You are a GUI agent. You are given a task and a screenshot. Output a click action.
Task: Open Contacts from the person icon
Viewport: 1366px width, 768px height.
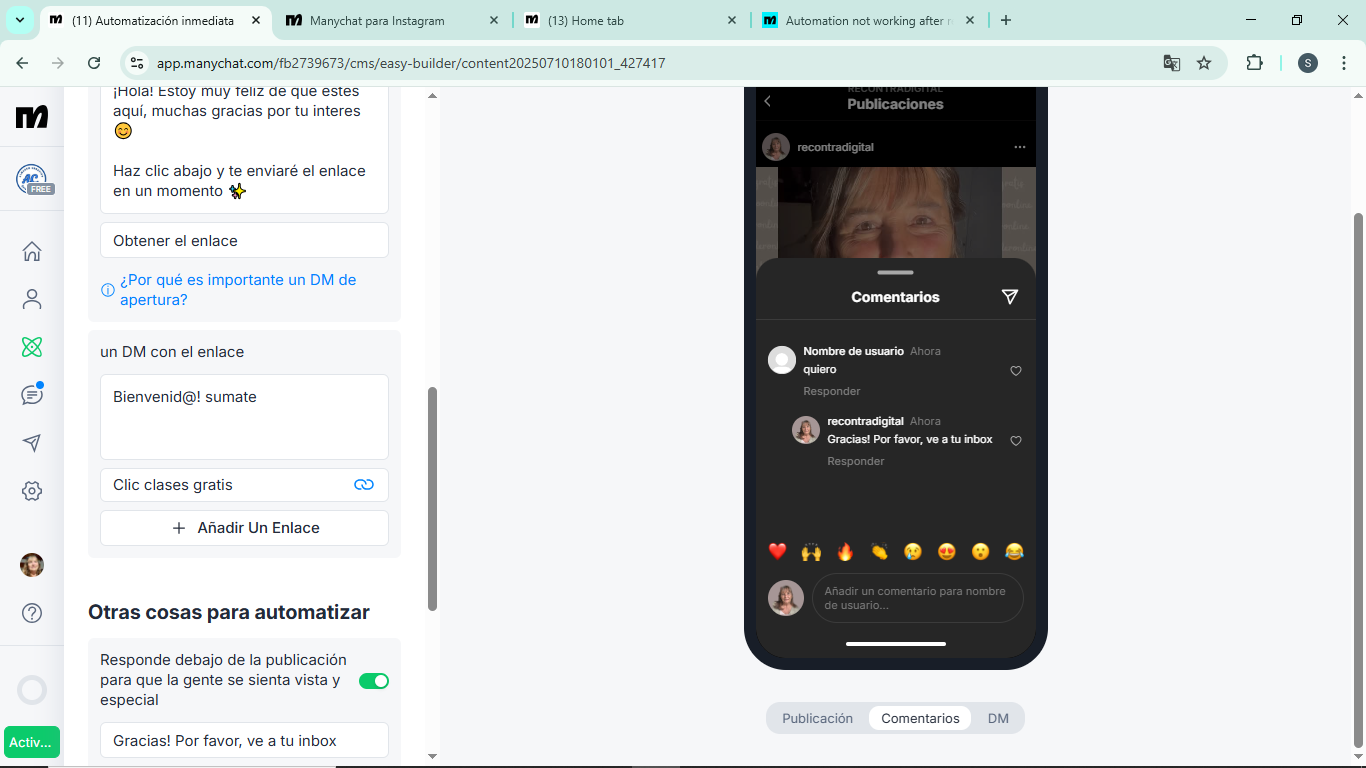click(x=32, y=299)
